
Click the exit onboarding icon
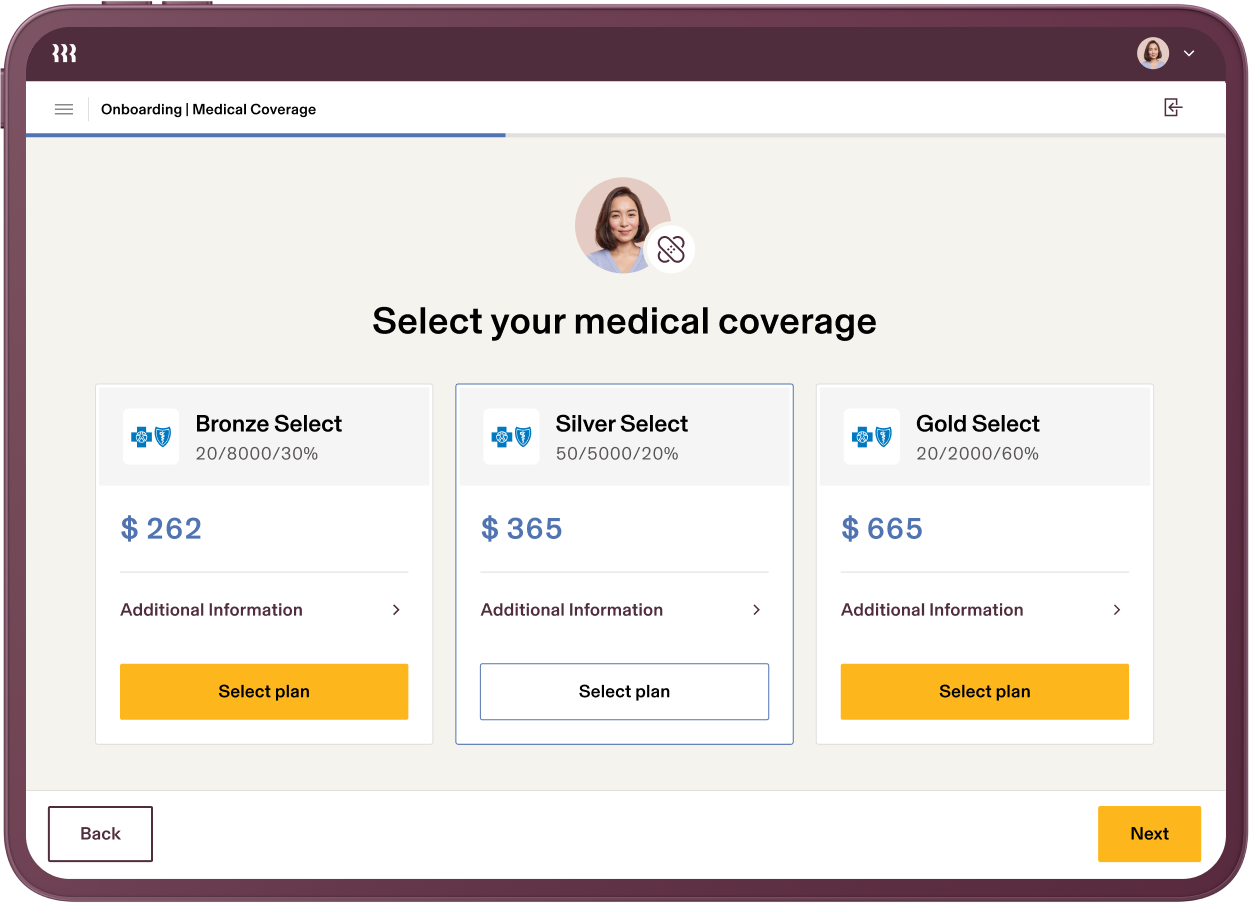coord(1173,108)
